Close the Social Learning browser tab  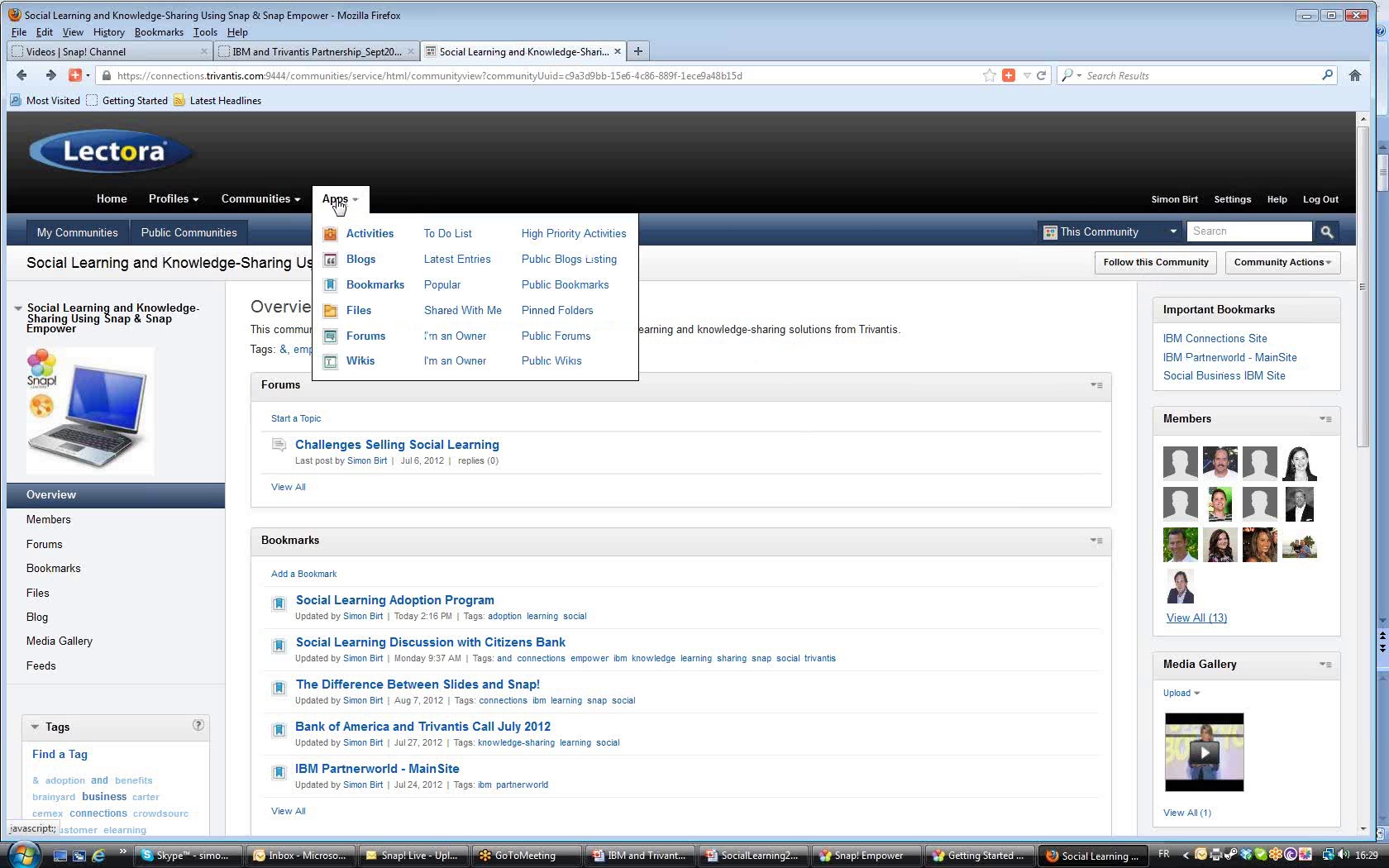tap(618, 51)
